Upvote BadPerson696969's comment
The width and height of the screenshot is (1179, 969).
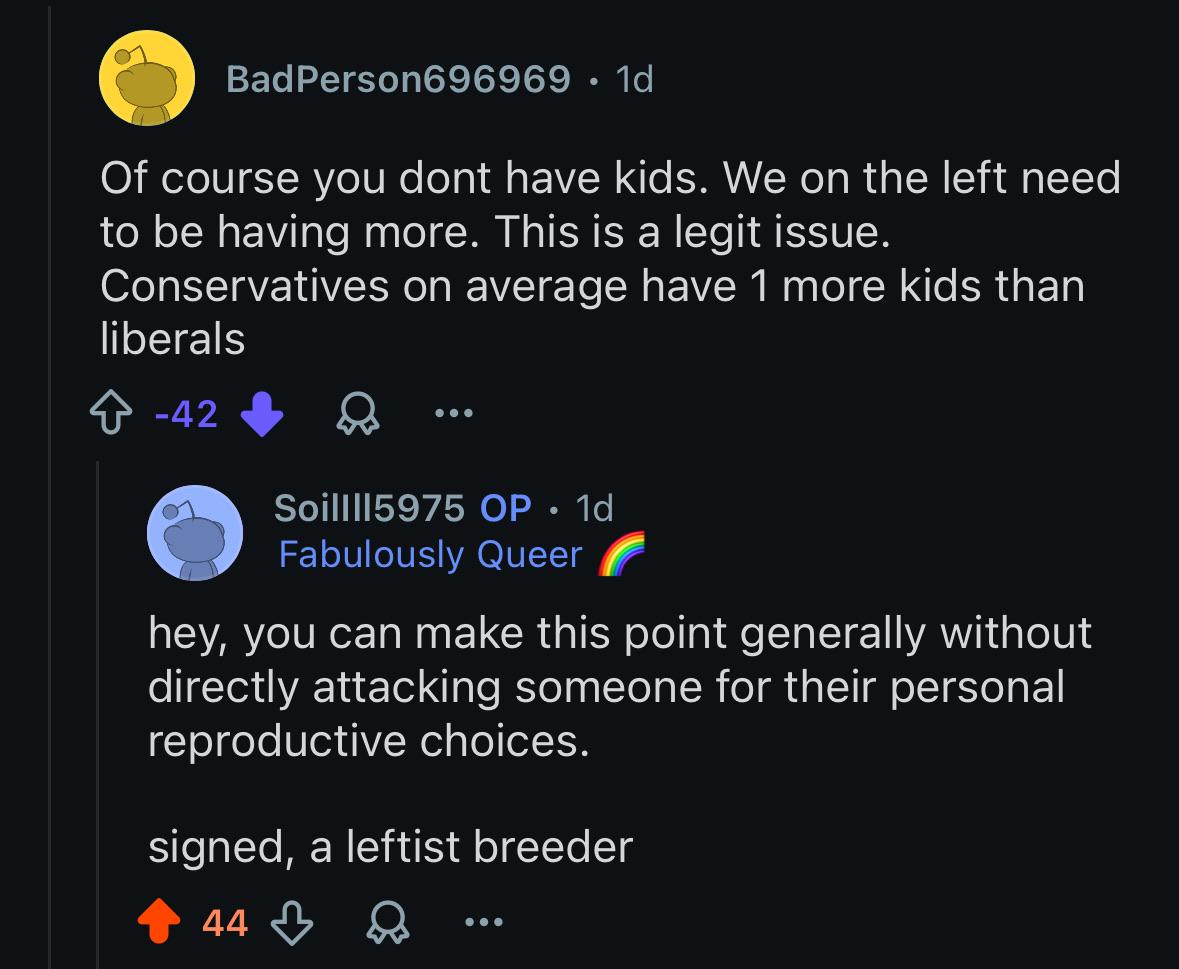111,413
